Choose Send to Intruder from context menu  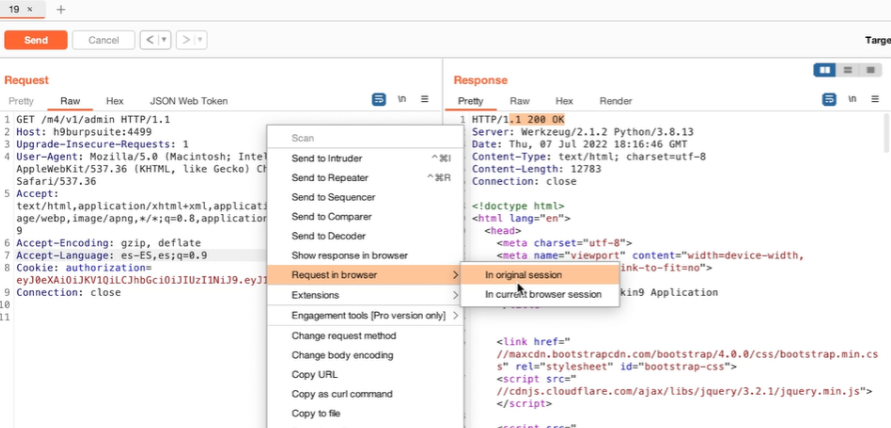click(x=365, y=159)
